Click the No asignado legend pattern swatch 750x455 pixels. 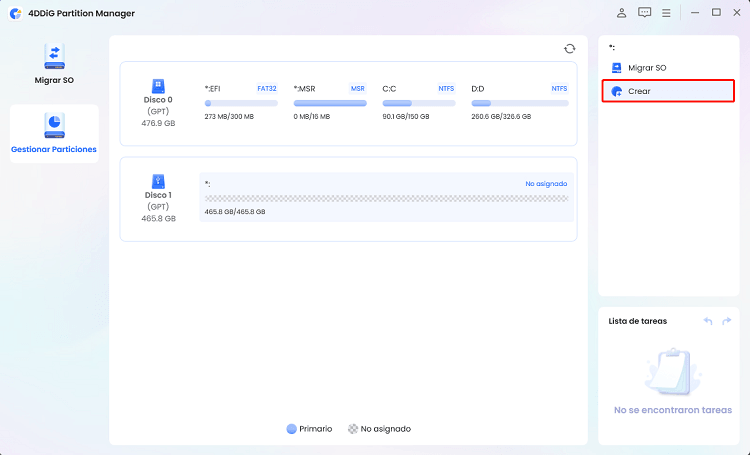pyautogui.click(x=353, y=429)
